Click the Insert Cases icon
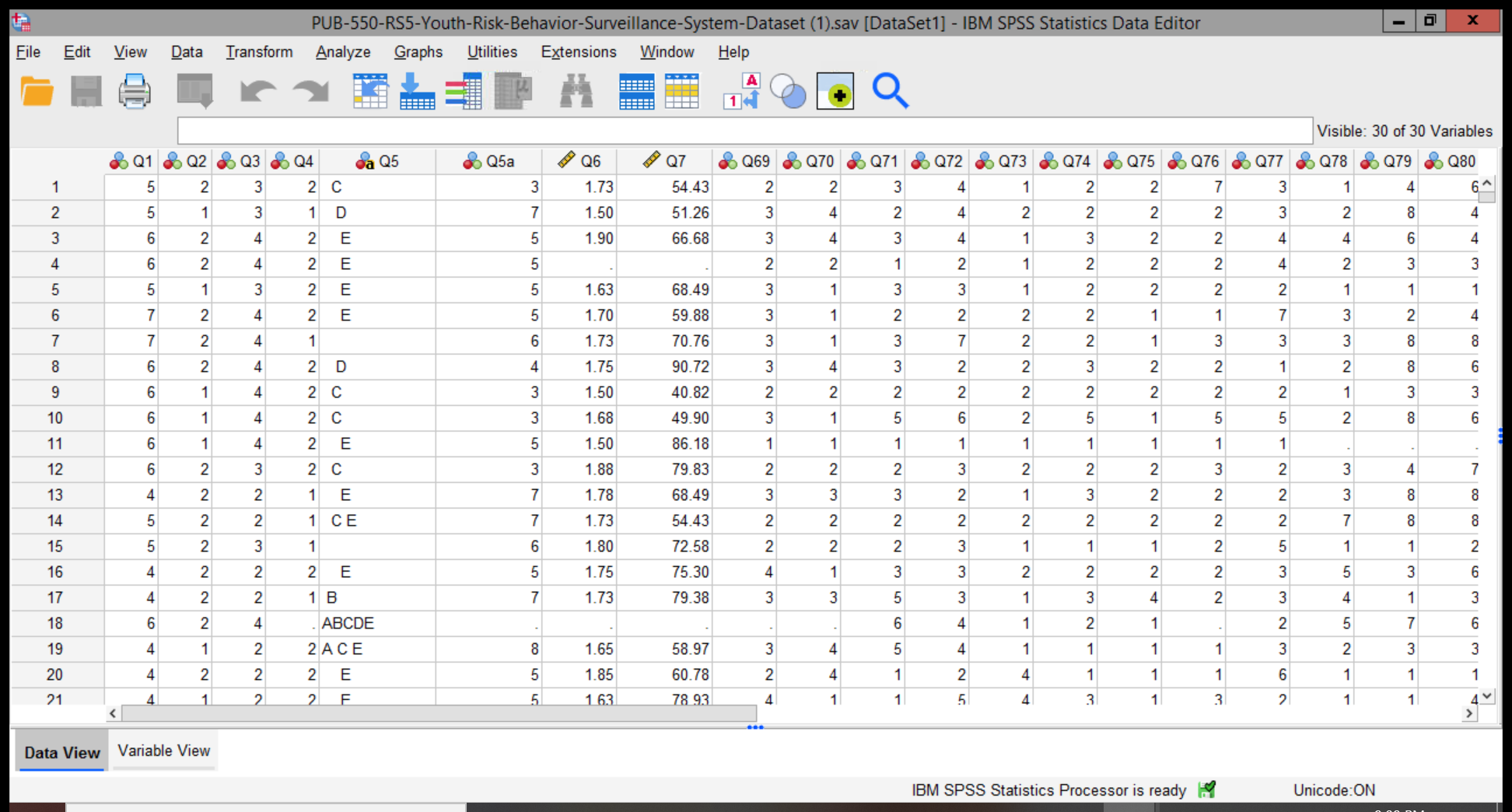This screenshot has height=812, width=1512. pyautogui.click(x=636, y=92)
